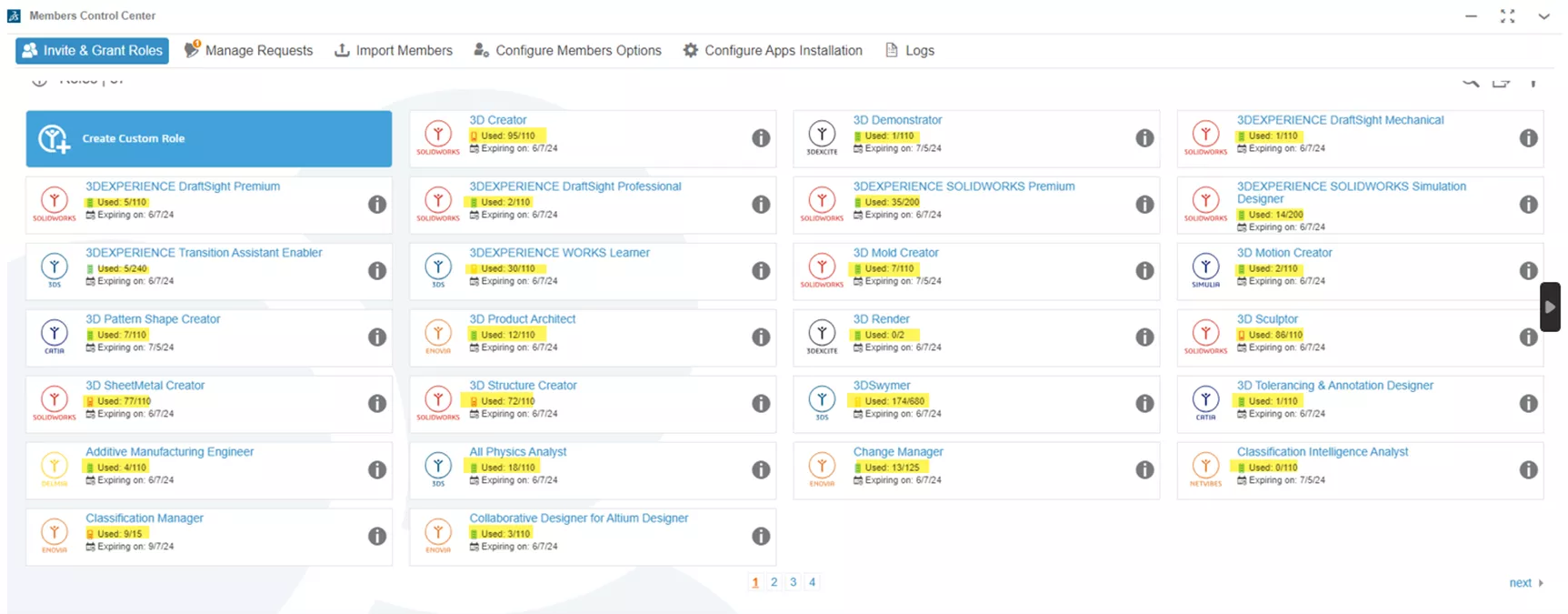Click Create Custom Role button

tap(209, 138)
